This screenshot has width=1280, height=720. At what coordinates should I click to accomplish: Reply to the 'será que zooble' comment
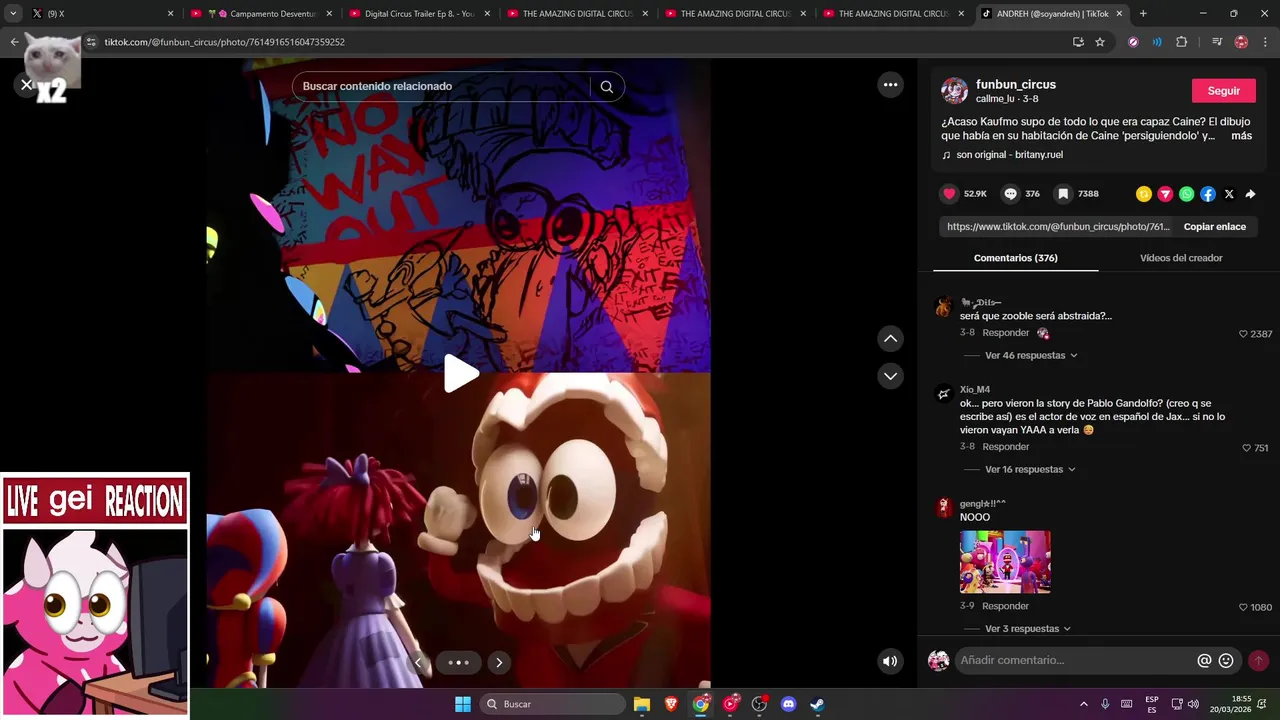click(1005, 333)
